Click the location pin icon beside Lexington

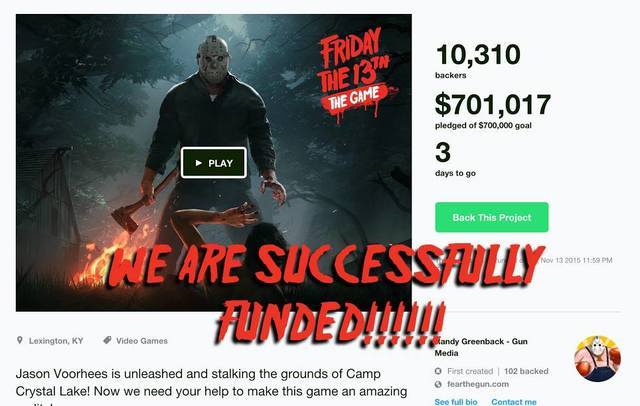pos(20,340)
